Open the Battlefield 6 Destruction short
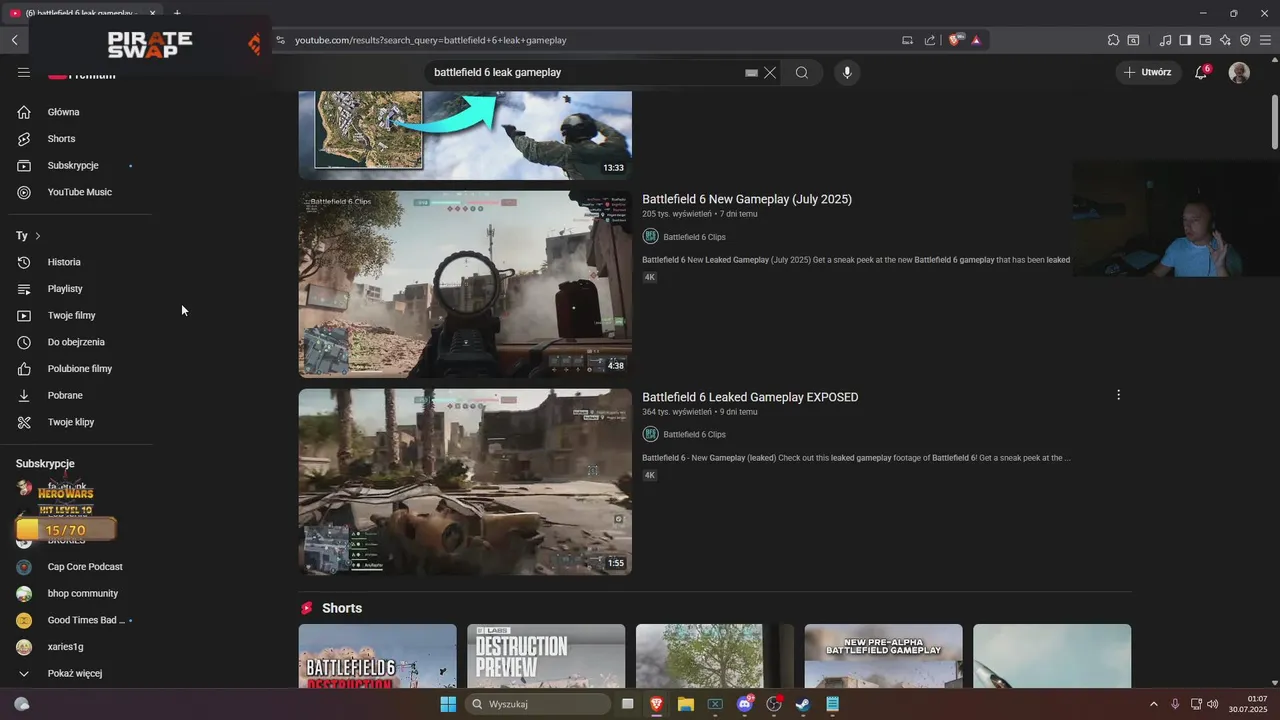The image size is (1280, 720). [x=377, y=656]
